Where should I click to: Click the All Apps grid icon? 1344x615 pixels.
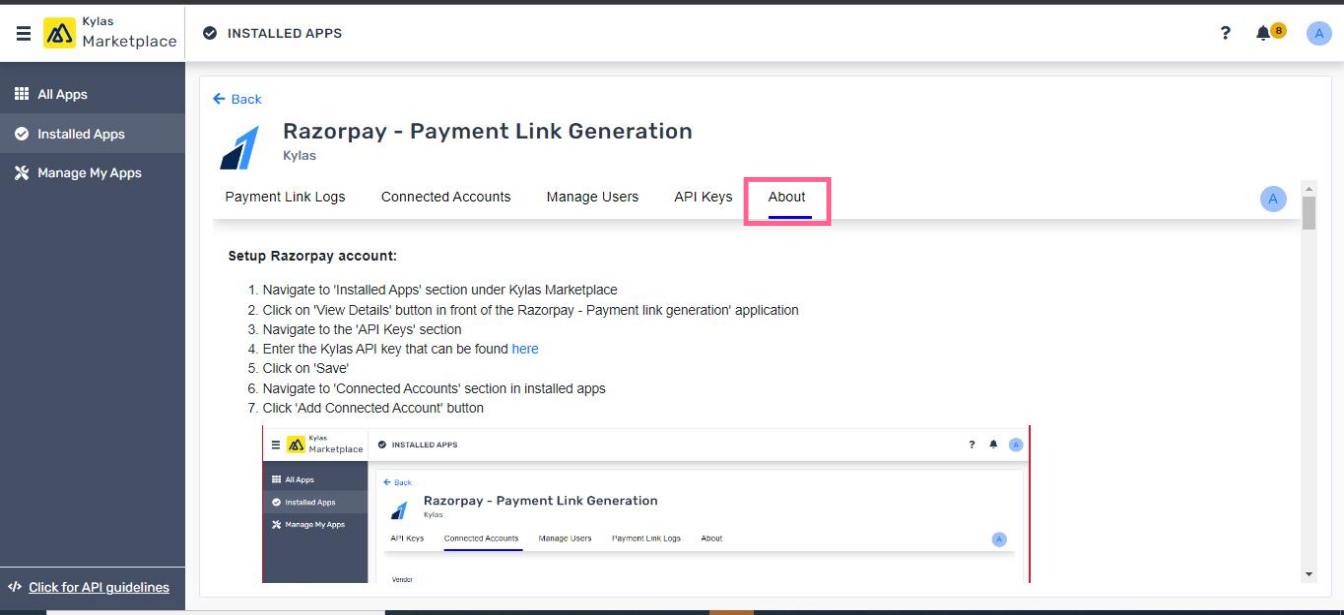[x=21, y=94]
